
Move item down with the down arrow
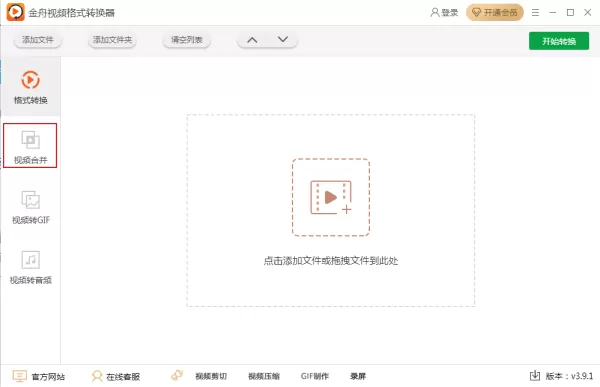(283, 40)
